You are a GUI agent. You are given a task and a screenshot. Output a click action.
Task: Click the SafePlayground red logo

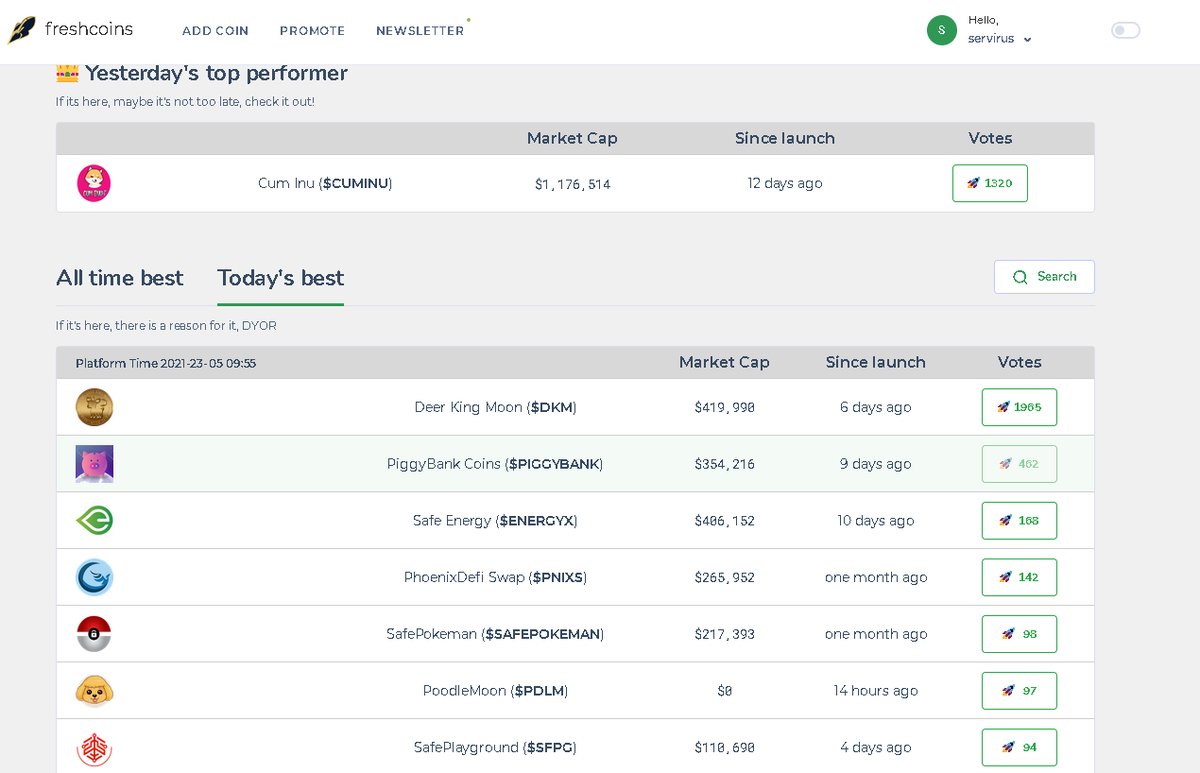coord(94,747)
